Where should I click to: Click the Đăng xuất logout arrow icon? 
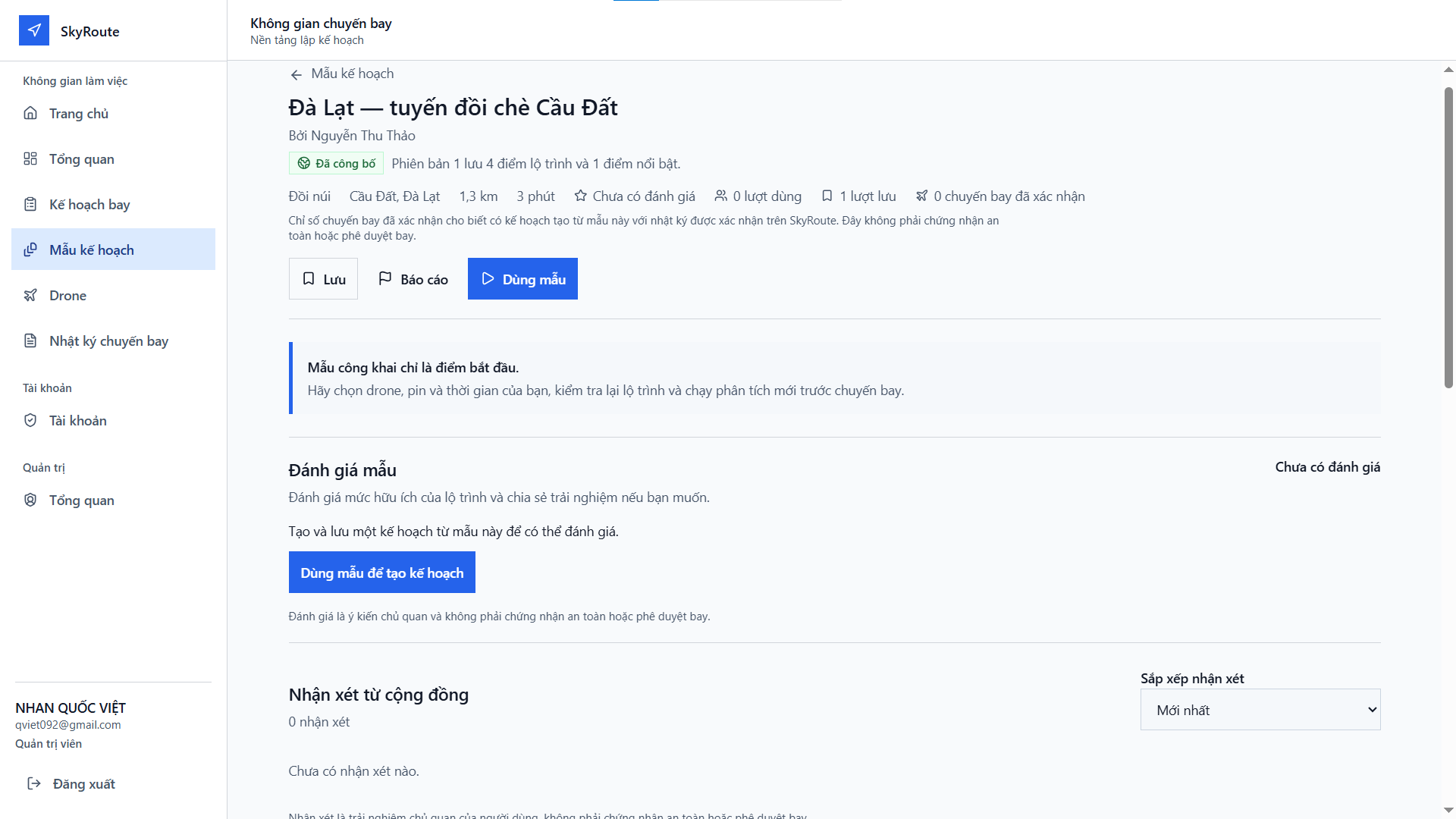click(34, 783)
